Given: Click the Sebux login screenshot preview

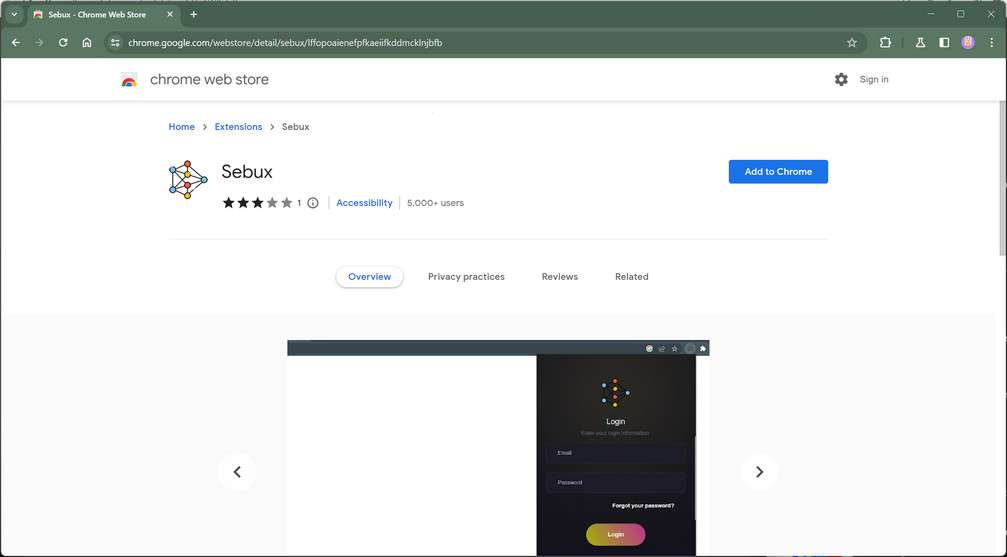Looking at the screenshot, I should click(x=498, y=448).
